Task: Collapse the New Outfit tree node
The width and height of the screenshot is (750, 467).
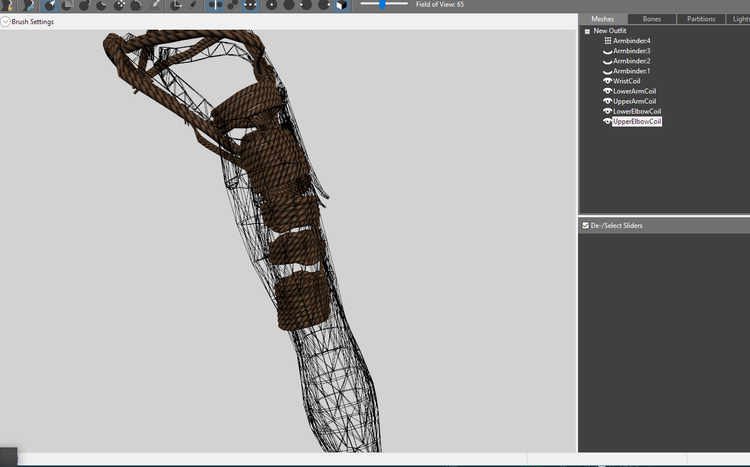Action: (587, 31)
